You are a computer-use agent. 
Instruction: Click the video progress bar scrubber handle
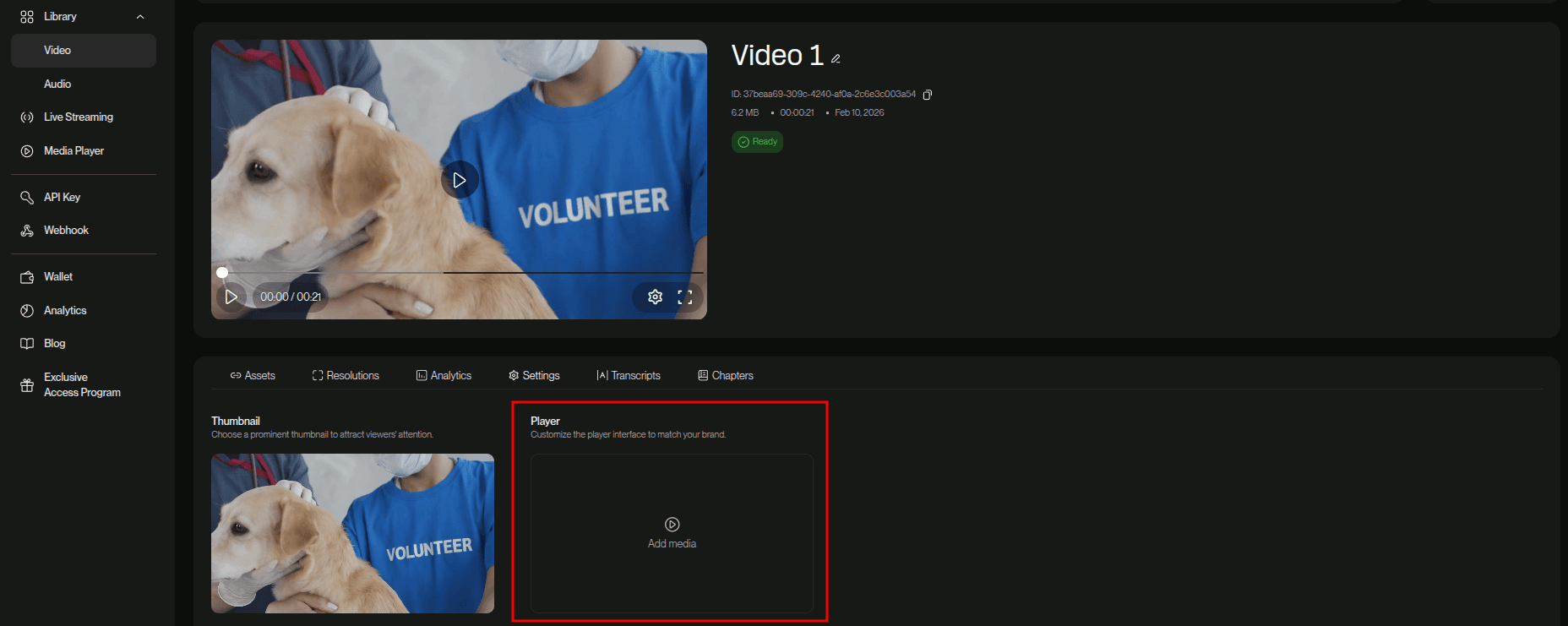[222, 273]
